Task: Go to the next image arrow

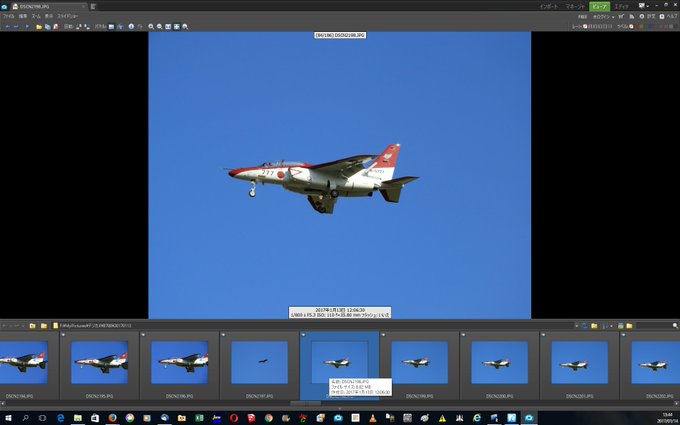Action: (x=16, y=27)
